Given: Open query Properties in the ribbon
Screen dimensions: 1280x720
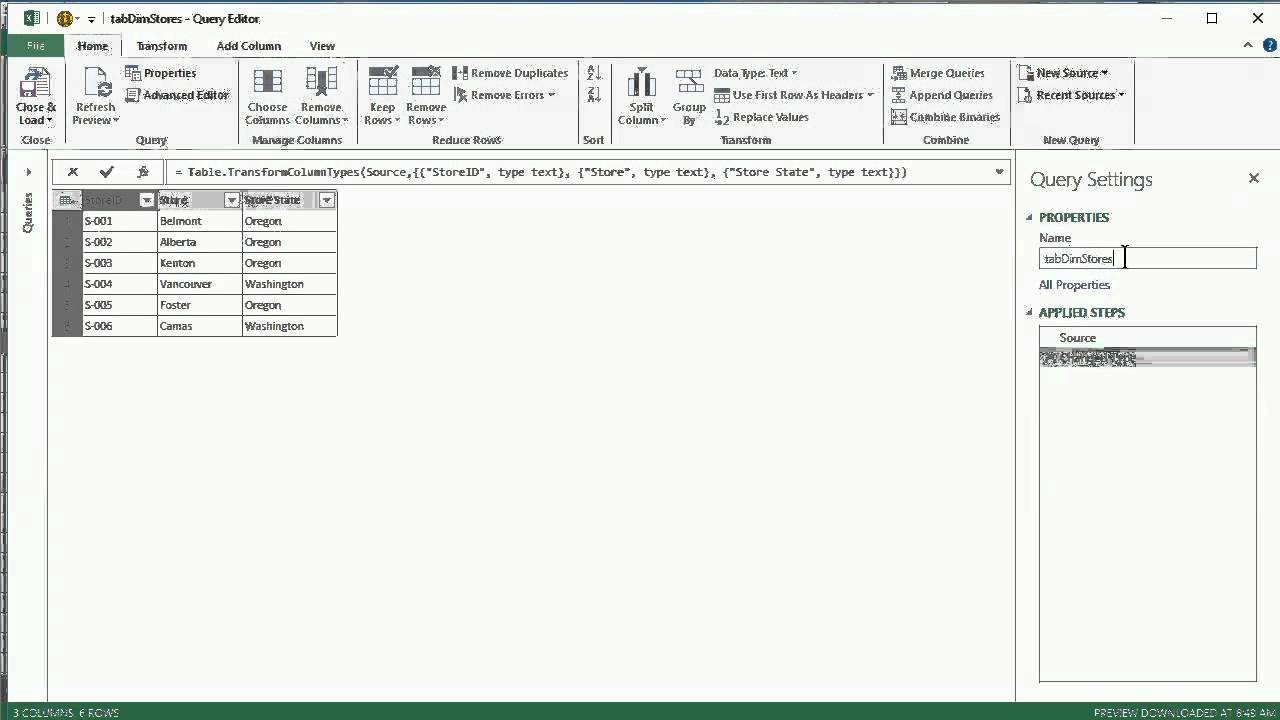Looking at the screenshot, I should (161, 73).
